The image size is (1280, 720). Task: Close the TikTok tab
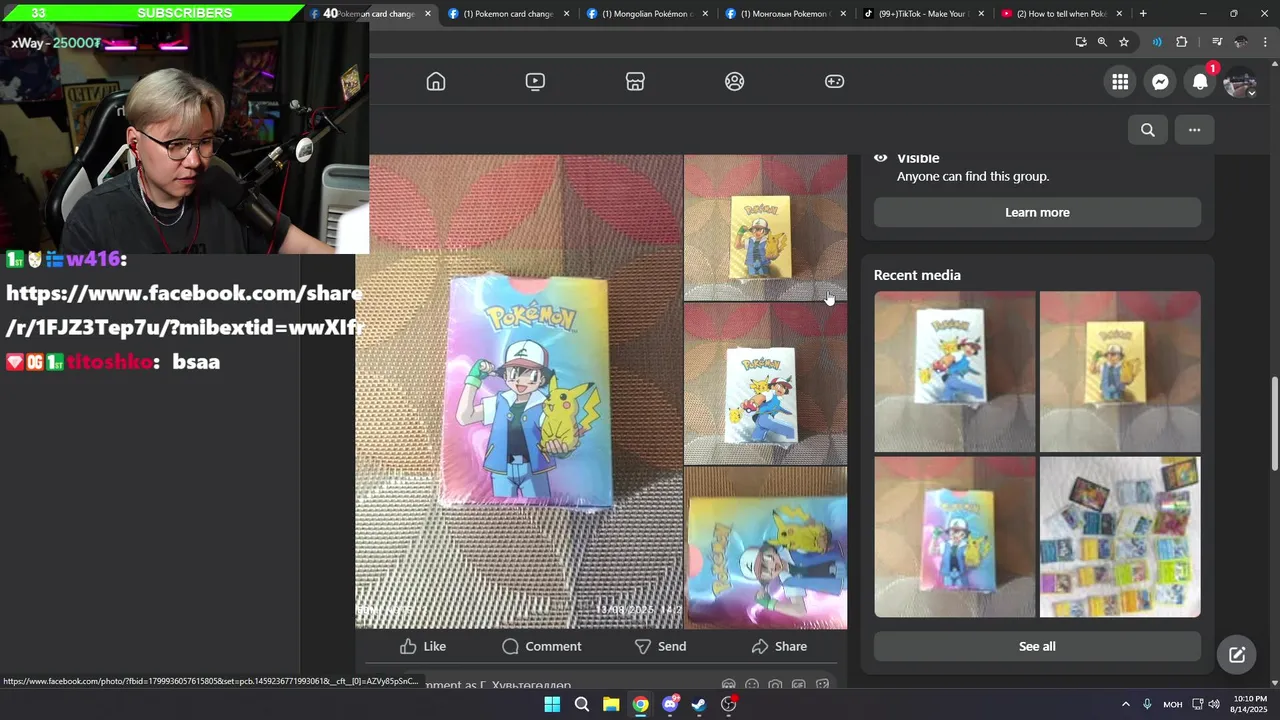pyautogui.click(x=981, y=14)
